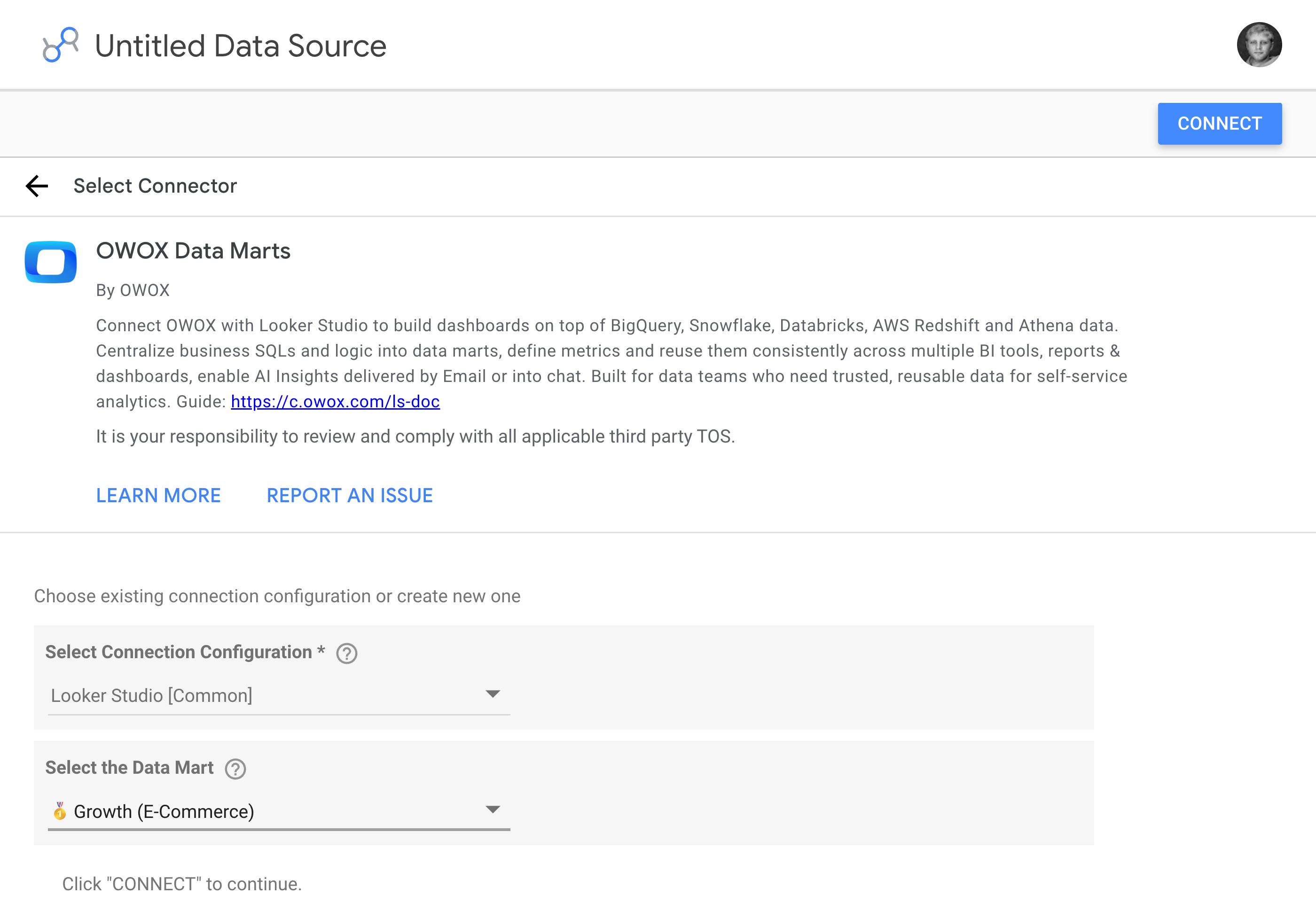
Task: Click the blue CONNECT button
Action: [x=1219, y=124]
